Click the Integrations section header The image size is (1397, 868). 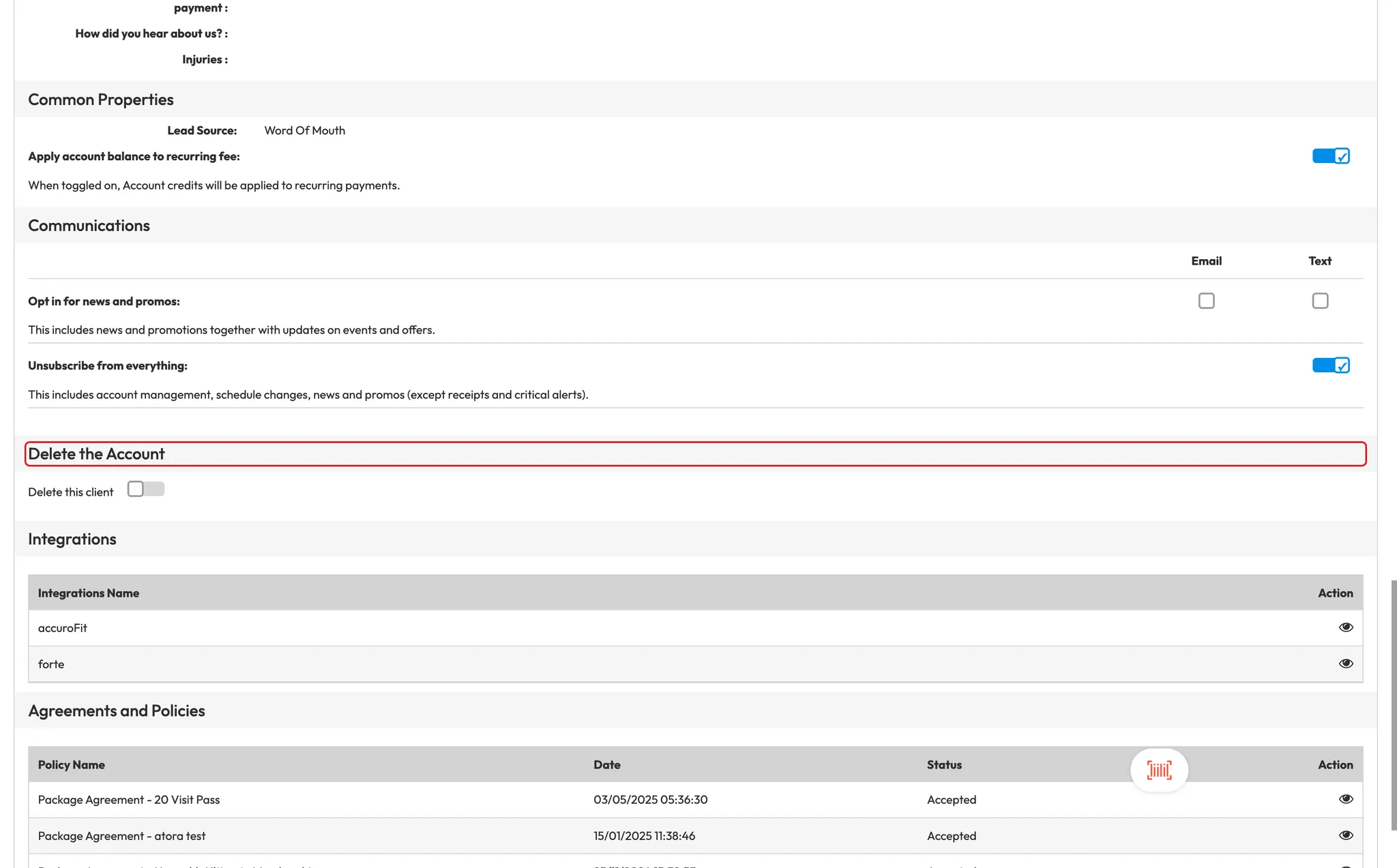[x=72, y=539]
